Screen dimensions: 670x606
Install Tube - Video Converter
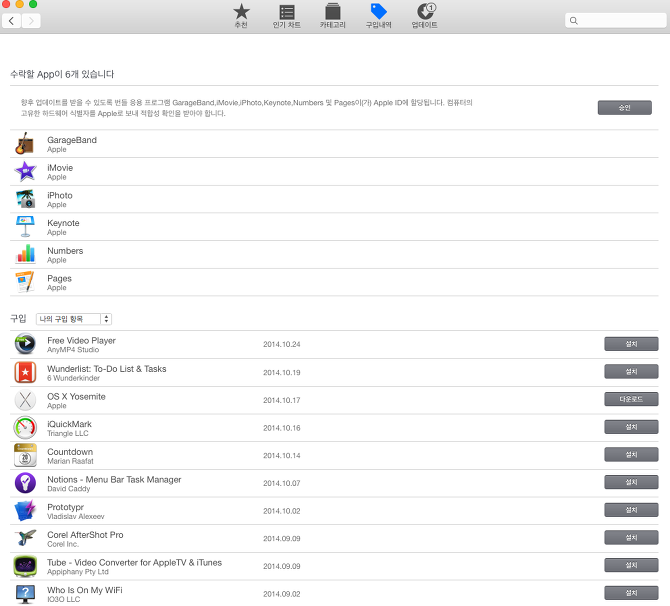tap(631, 565)
